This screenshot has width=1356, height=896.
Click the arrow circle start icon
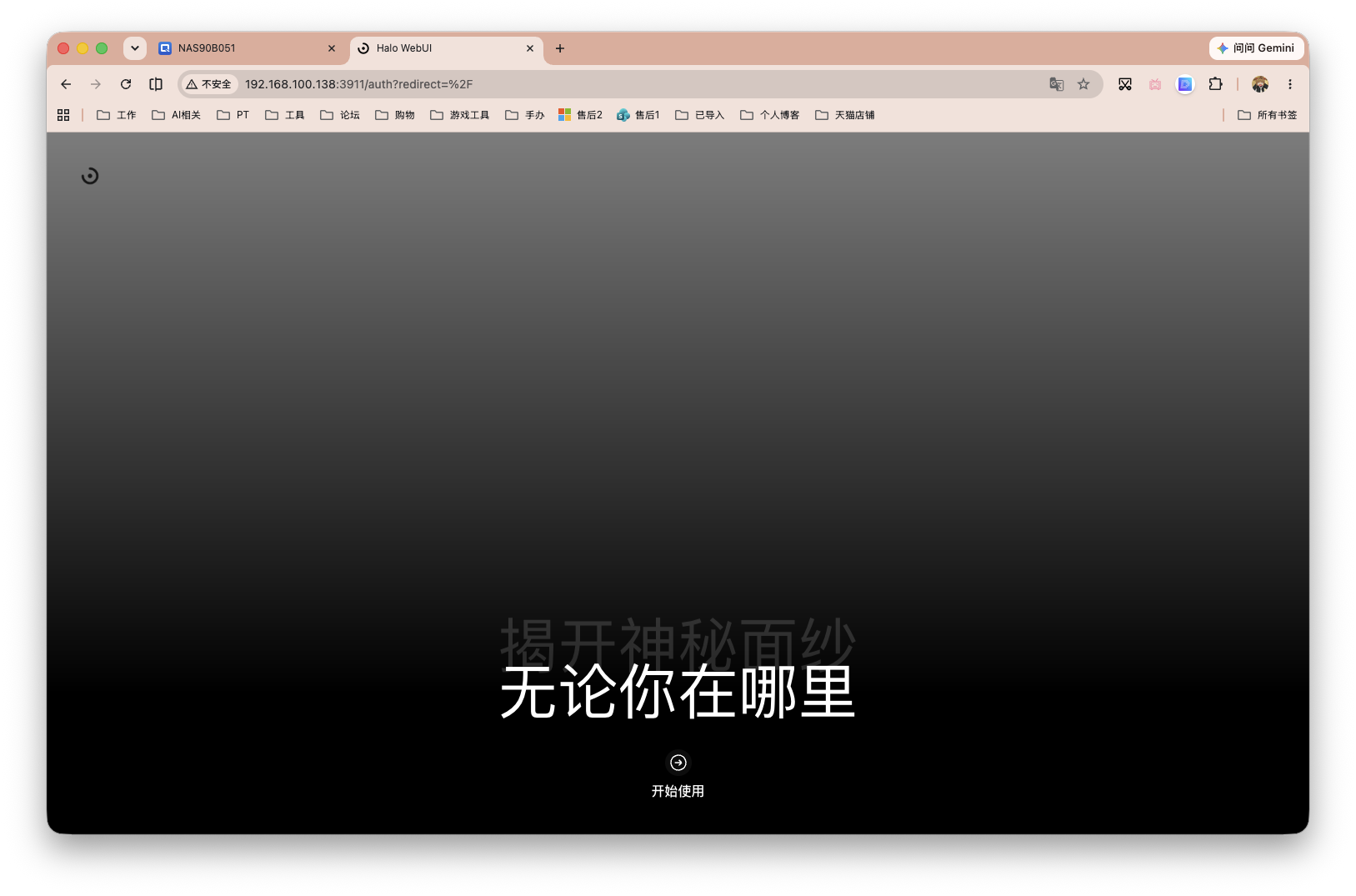[x=678, y=763]
